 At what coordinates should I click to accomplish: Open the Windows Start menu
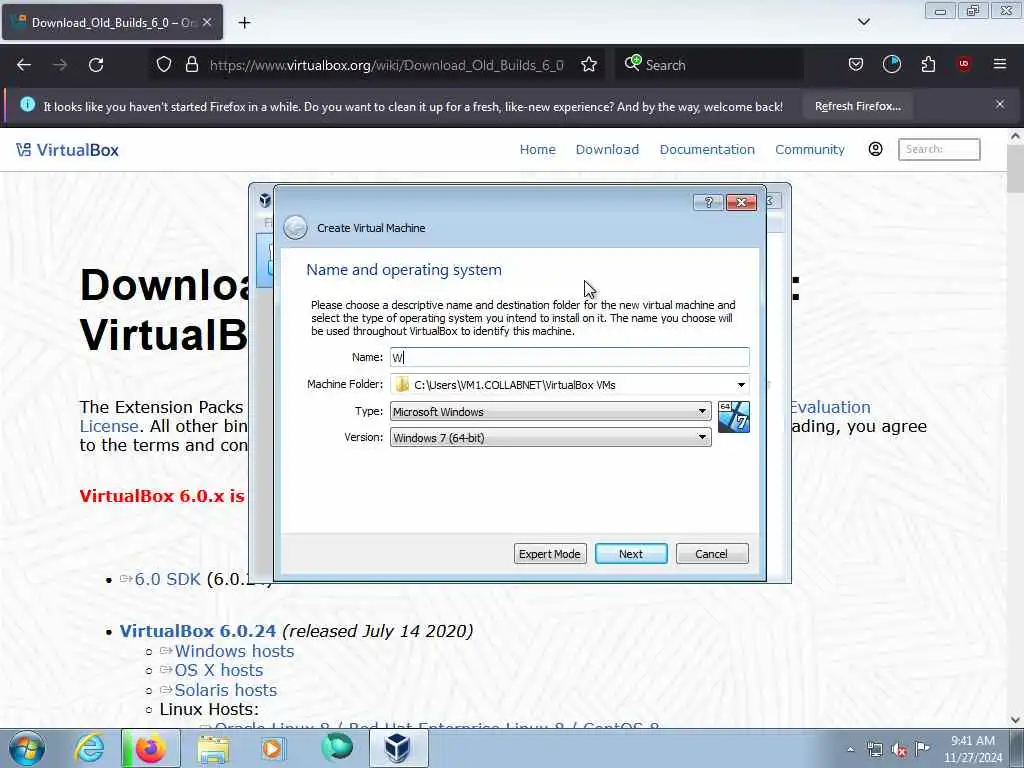pos(27,749)
